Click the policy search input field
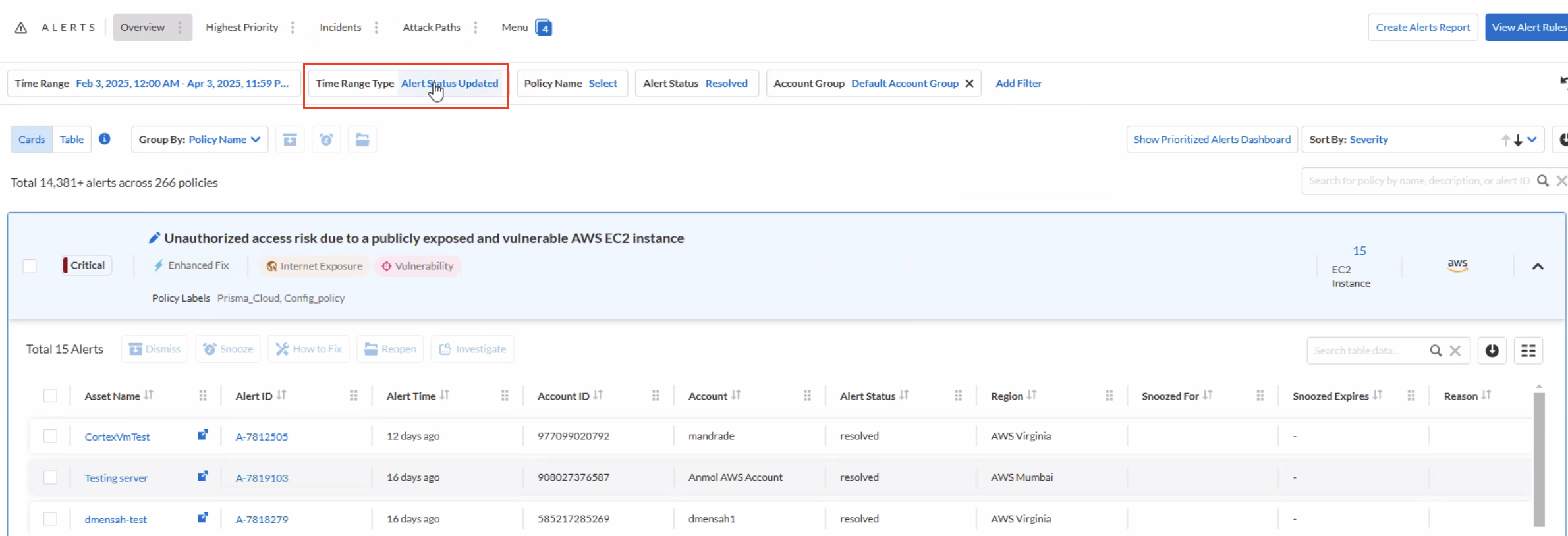 (x=1419, y=181)
